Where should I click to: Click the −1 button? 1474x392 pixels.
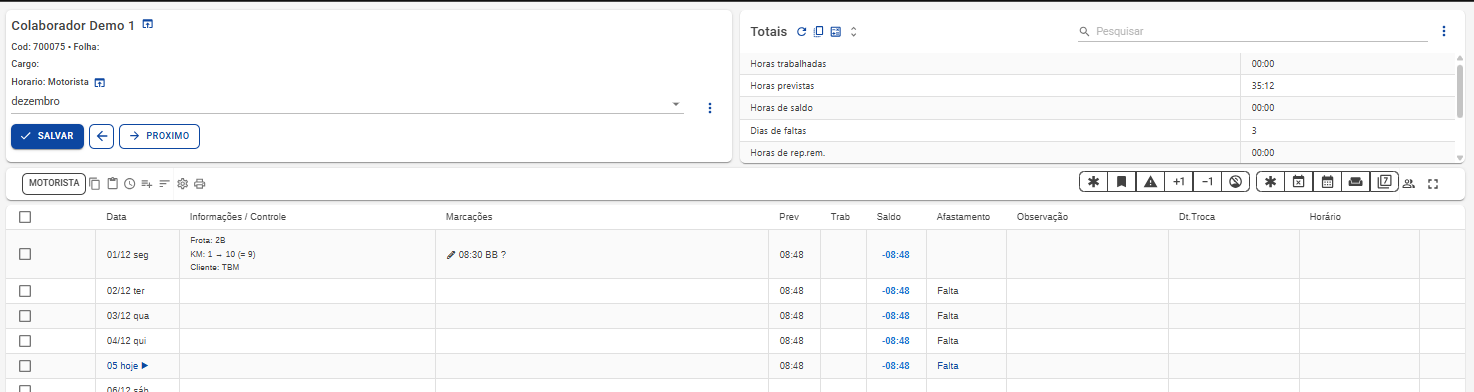1207,182
